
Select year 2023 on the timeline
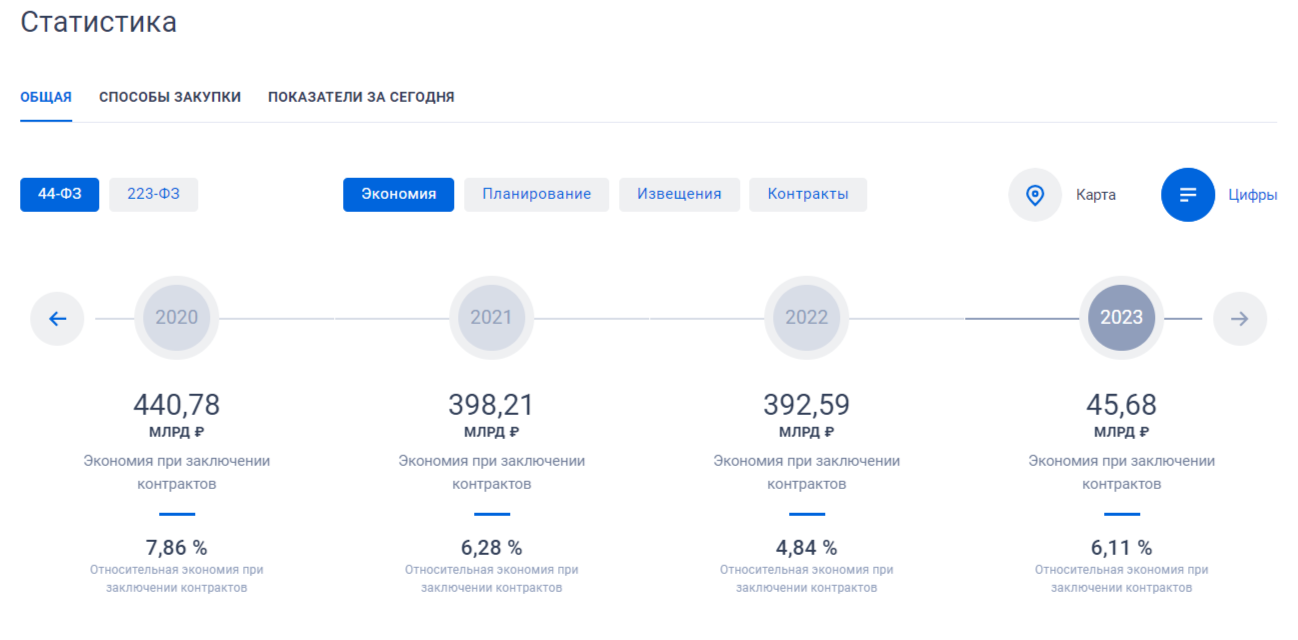pos(1122,318)
